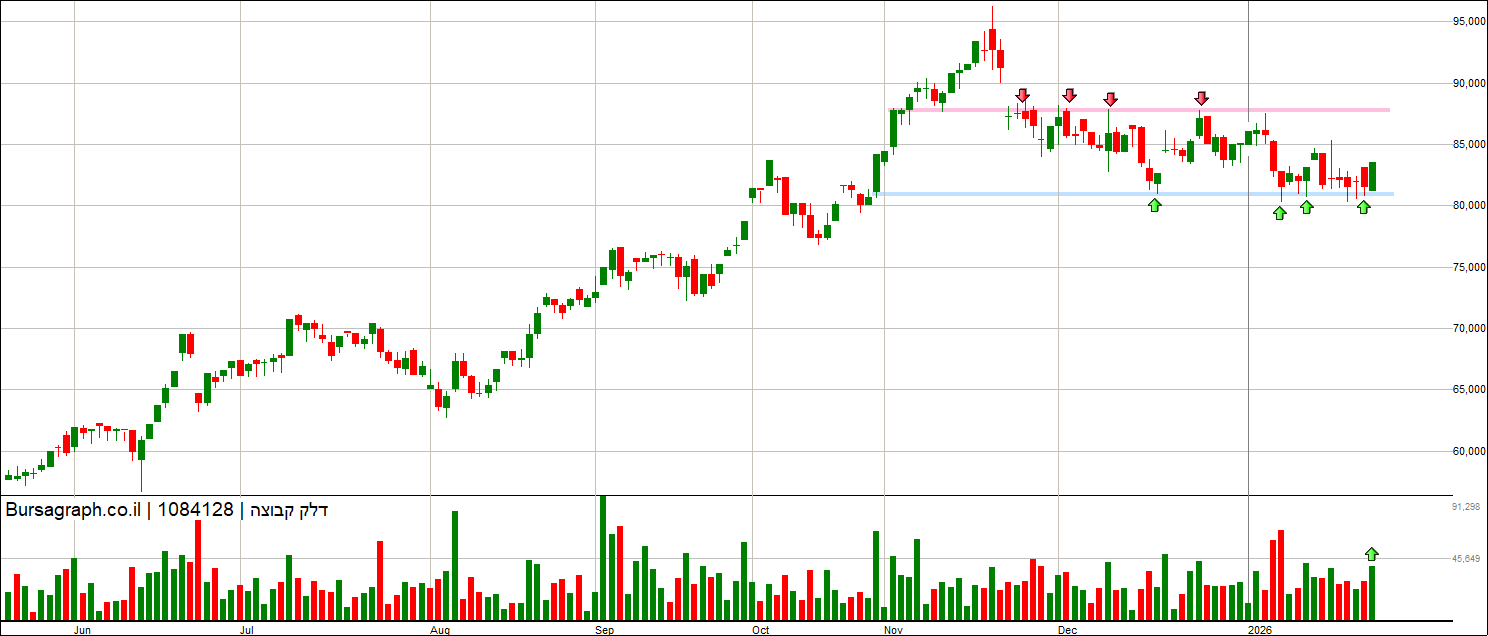Click the 75,000 price axis label
The height and width of the screenshot is (636, 1488).
tap(1470, 267)
